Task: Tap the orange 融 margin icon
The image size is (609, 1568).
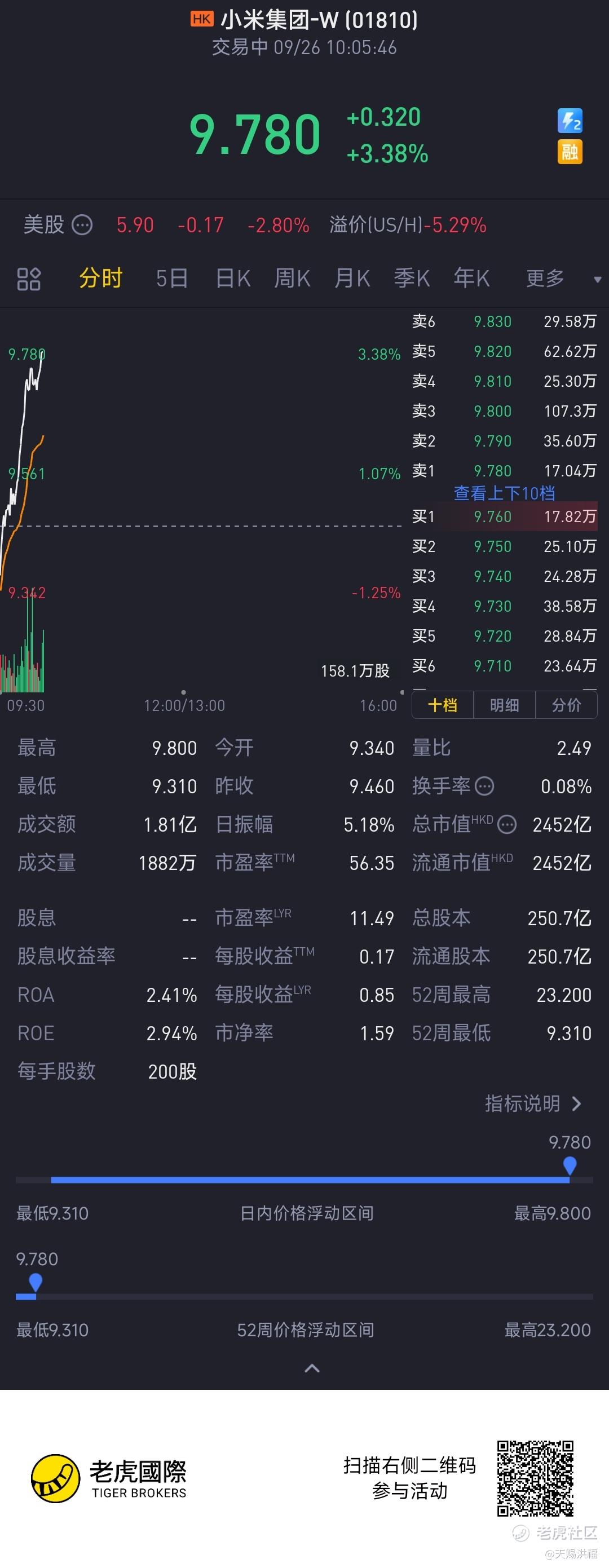Action: (x=570, y=152)
